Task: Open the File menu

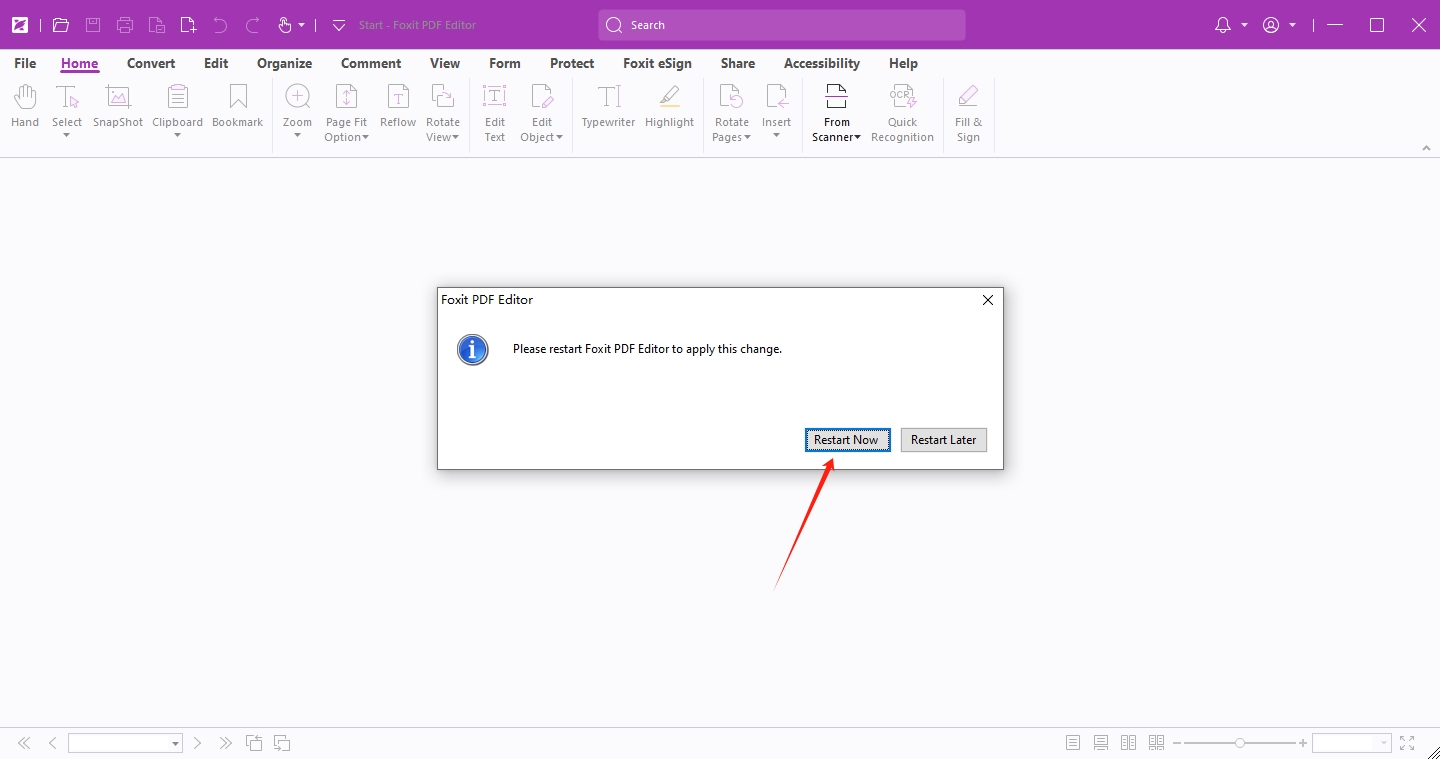Action: (25, 63)
